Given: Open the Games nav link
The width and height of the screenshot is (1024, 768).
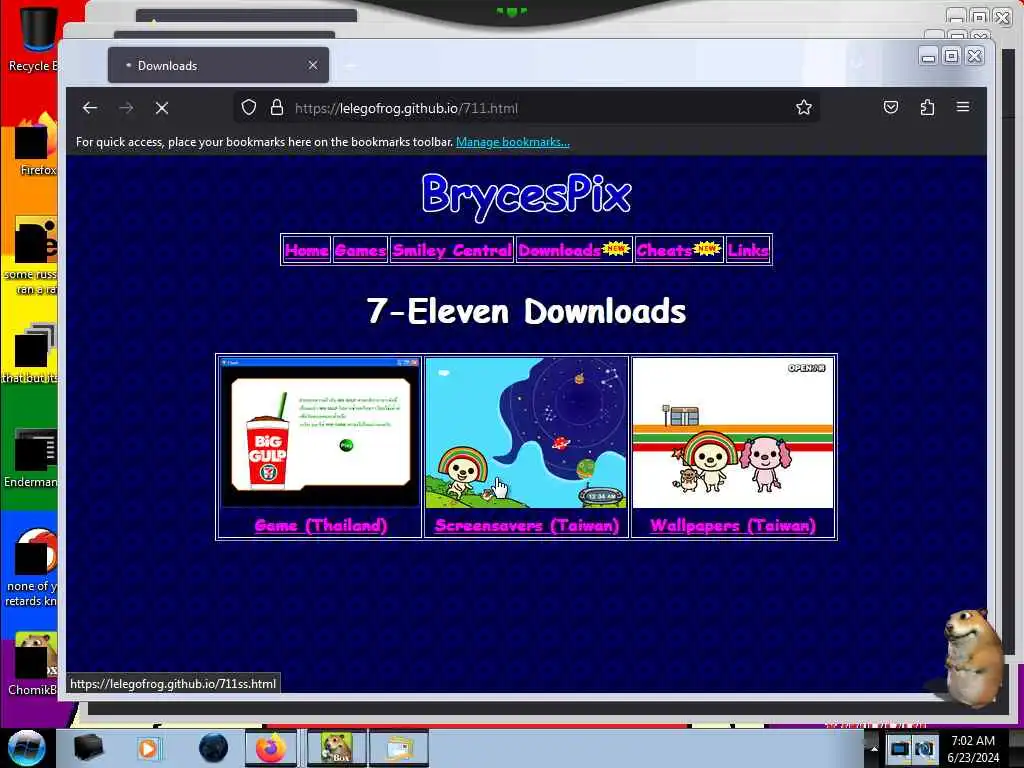Looking at the screenshot, I should [360, 249].
